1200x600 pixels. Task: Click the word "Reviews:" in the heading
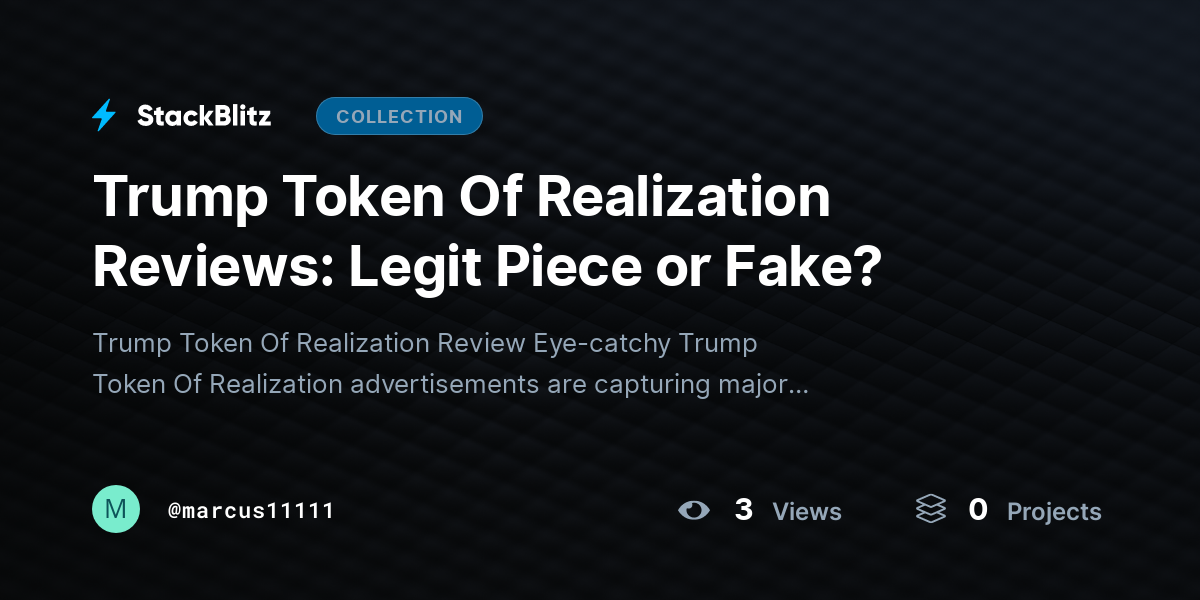point(212,268)
